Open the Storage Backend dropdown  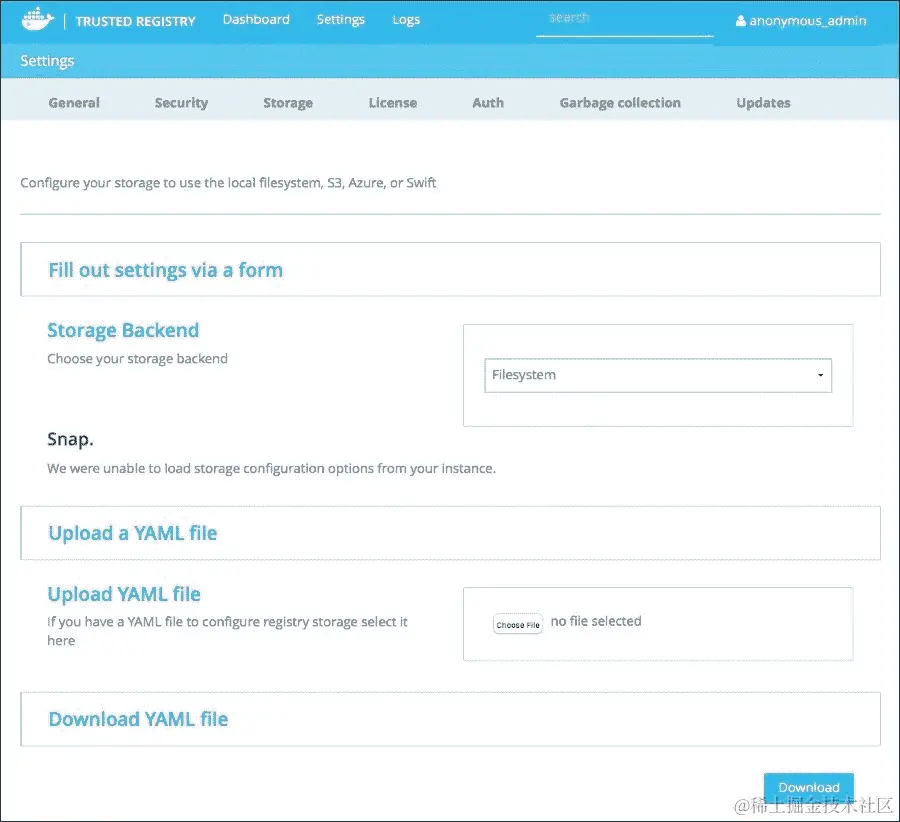point(656,375)
